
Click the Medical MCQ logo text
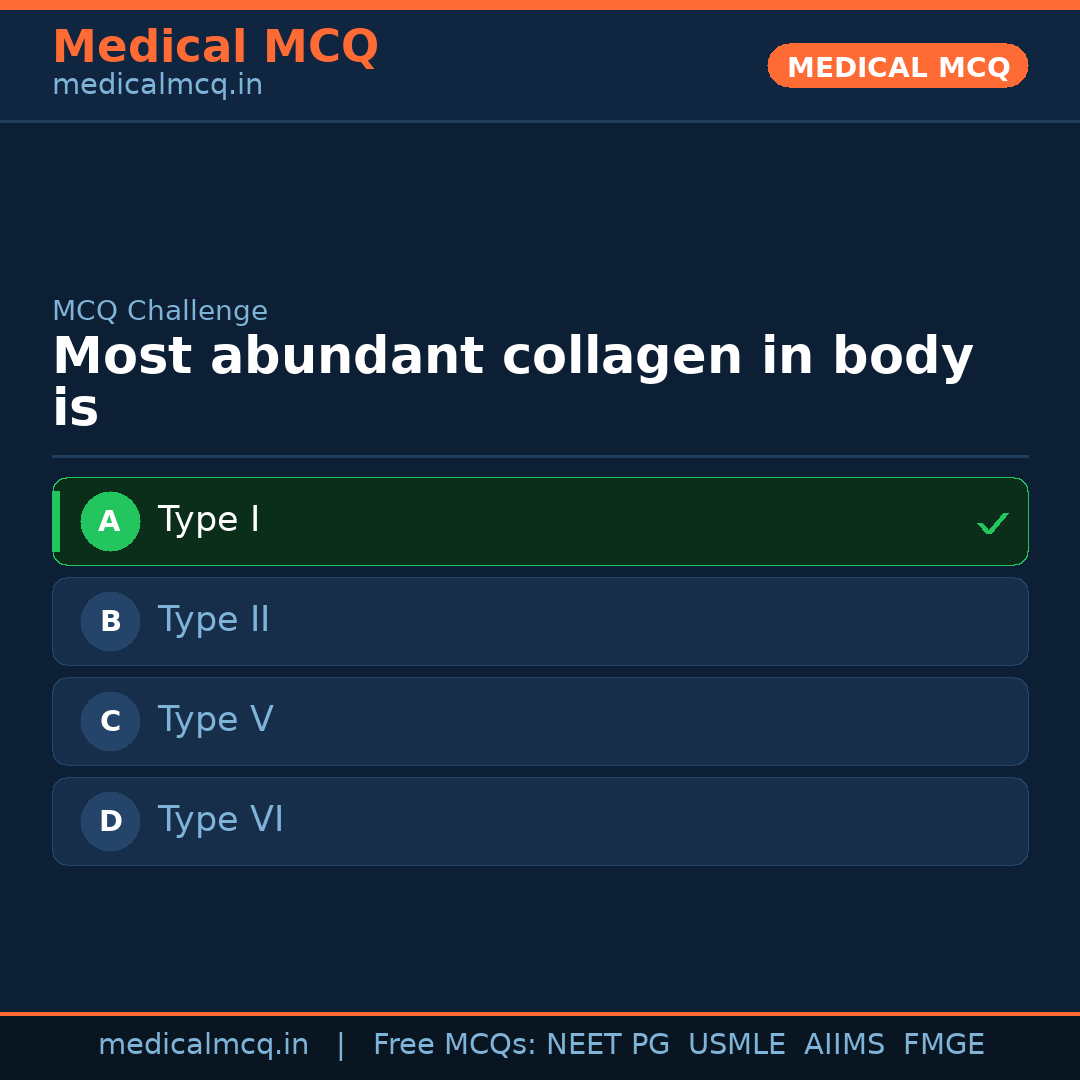coord(215,47)
